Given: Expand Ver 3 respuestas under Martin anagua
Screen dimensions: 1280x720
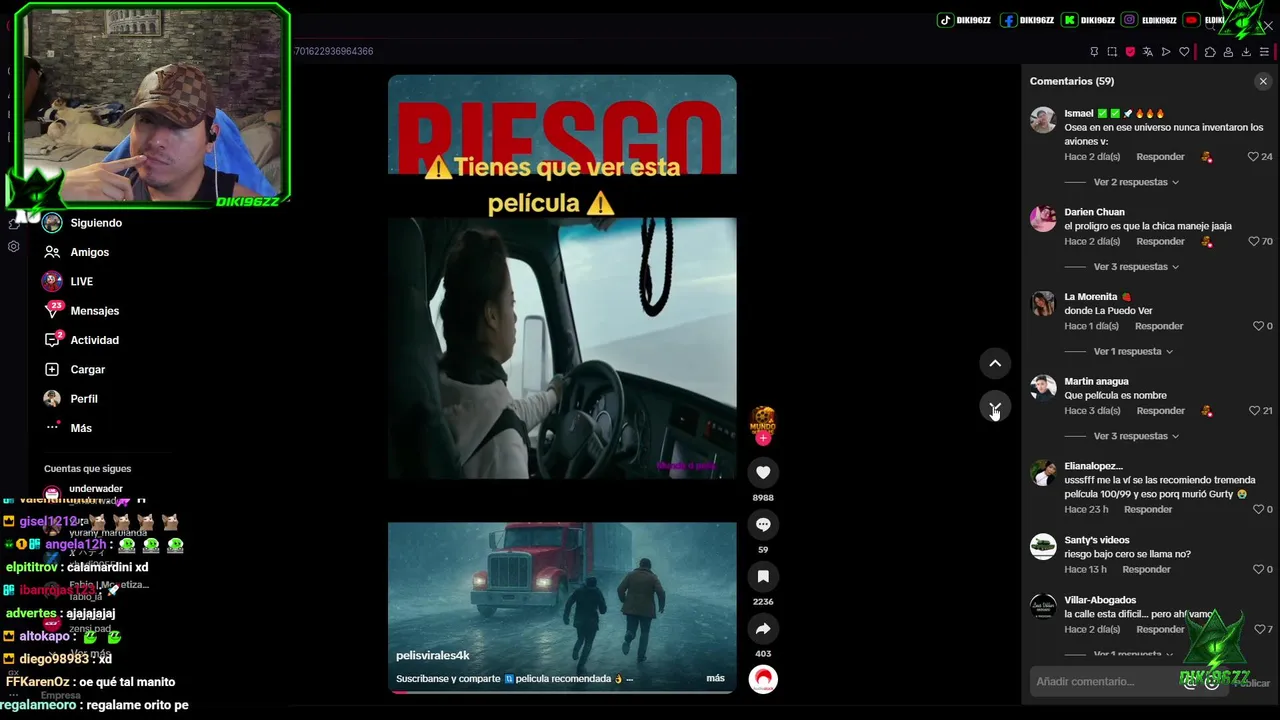Looking at the screenshot, I should 1136,436.
